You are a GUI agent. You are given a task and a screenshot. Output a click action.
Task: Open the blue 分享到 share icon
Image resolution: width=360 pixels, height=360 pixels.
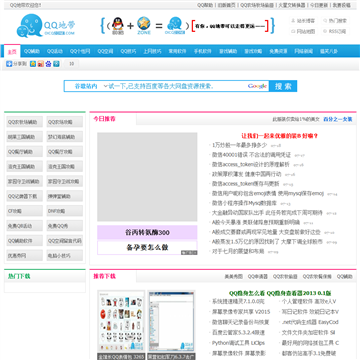pyautogui.click(x=9, y=64)
